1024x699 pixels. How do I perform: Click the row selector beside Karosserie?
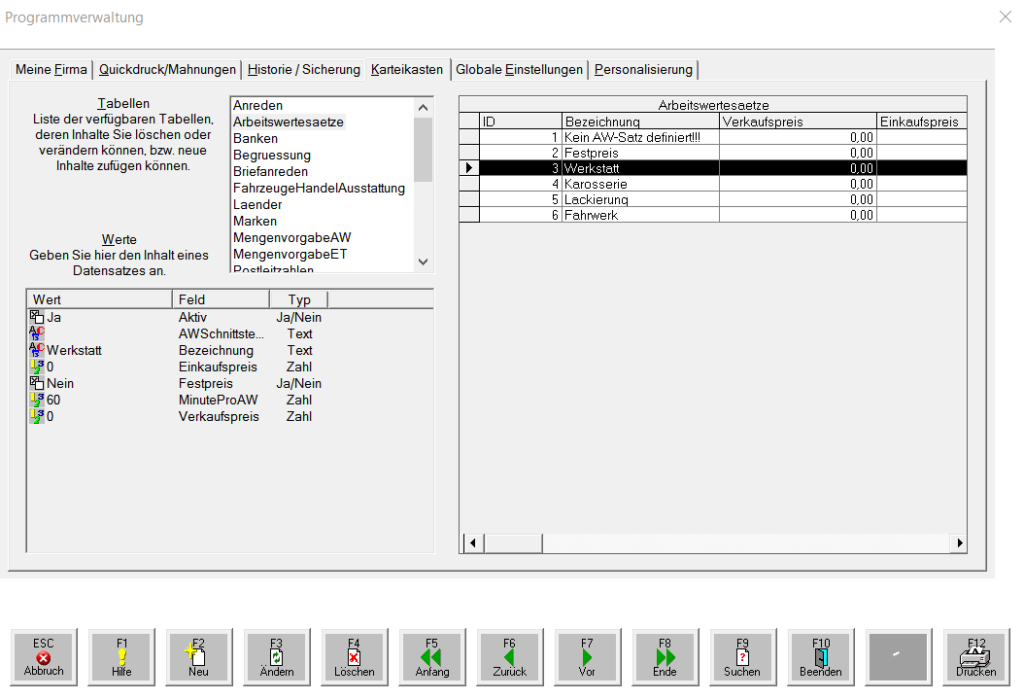click(x=470, y=184)
